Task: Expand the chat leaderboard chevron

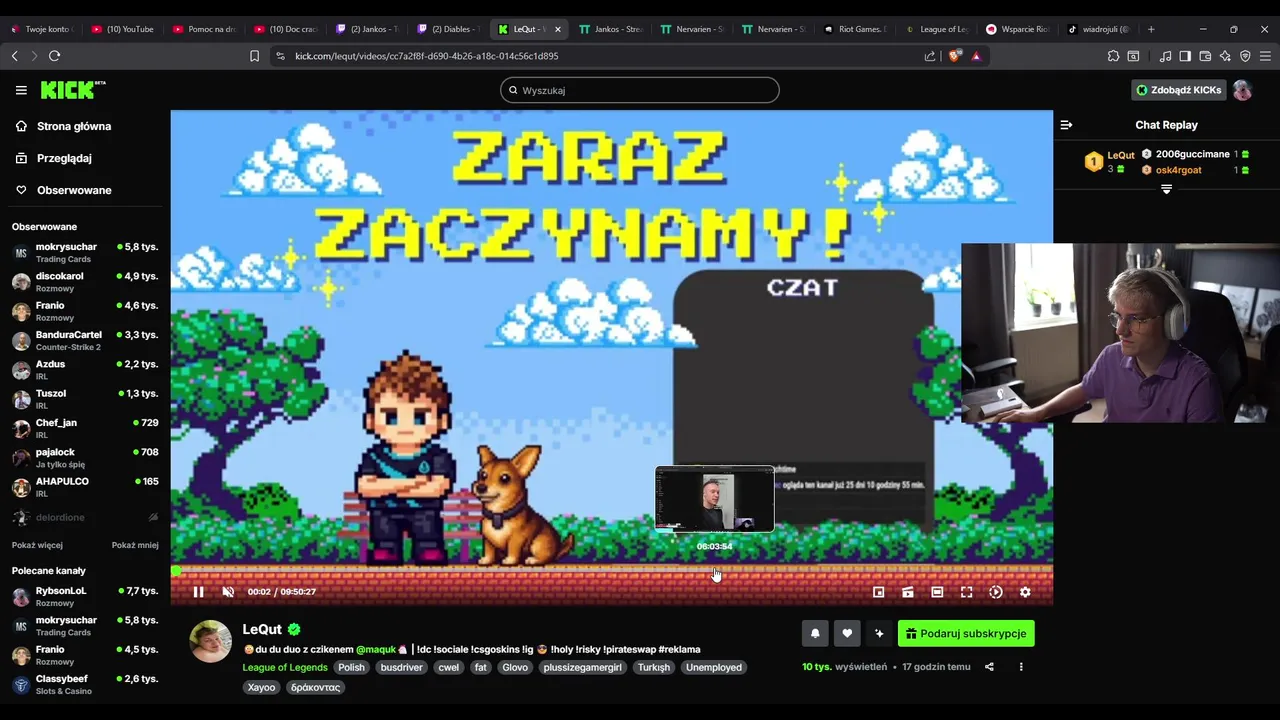Action: click(x=1166, y=189)
